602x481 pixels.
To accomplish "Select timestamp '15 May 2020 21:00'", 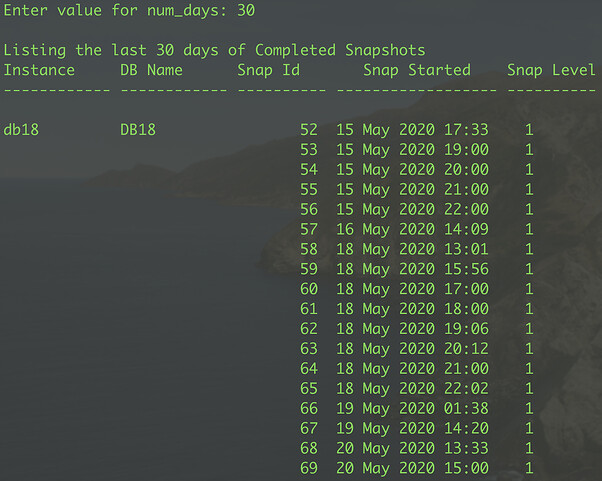I will 412,190.
